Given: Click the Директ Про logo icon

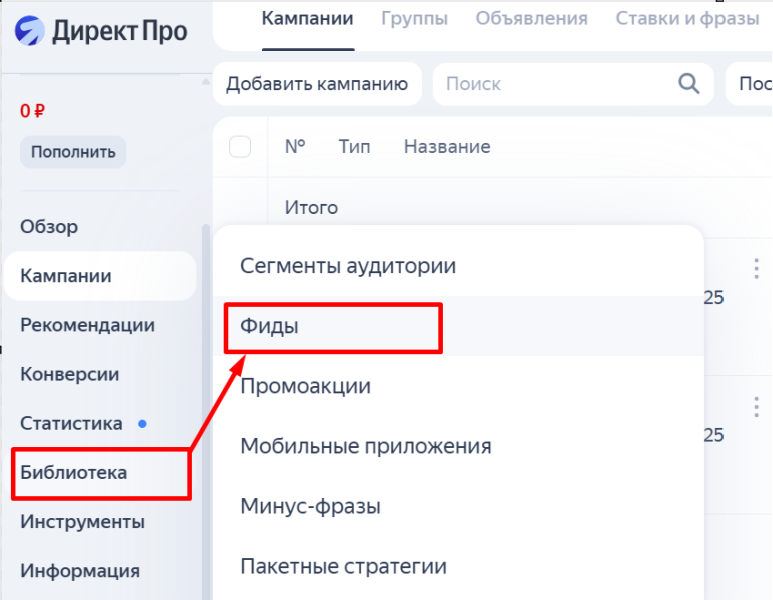Looking at the screenshot, I should click(30, 31).
